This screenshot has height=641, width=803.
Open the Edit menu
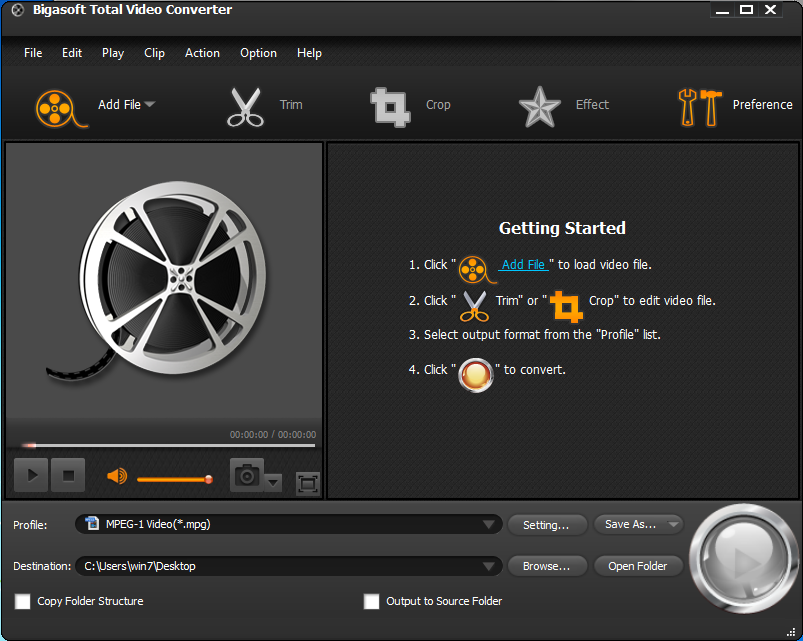72,53
